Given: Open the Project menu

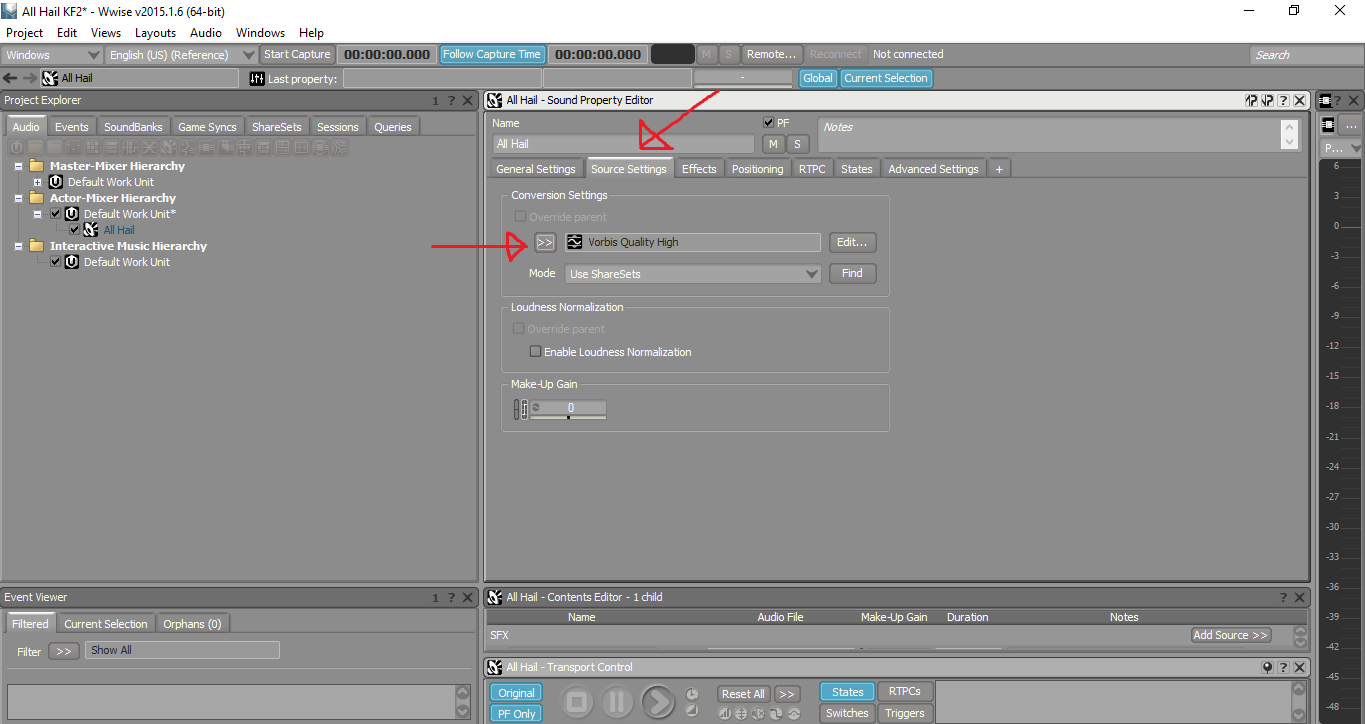Looking at the screenshot, I should click(25, 33).
